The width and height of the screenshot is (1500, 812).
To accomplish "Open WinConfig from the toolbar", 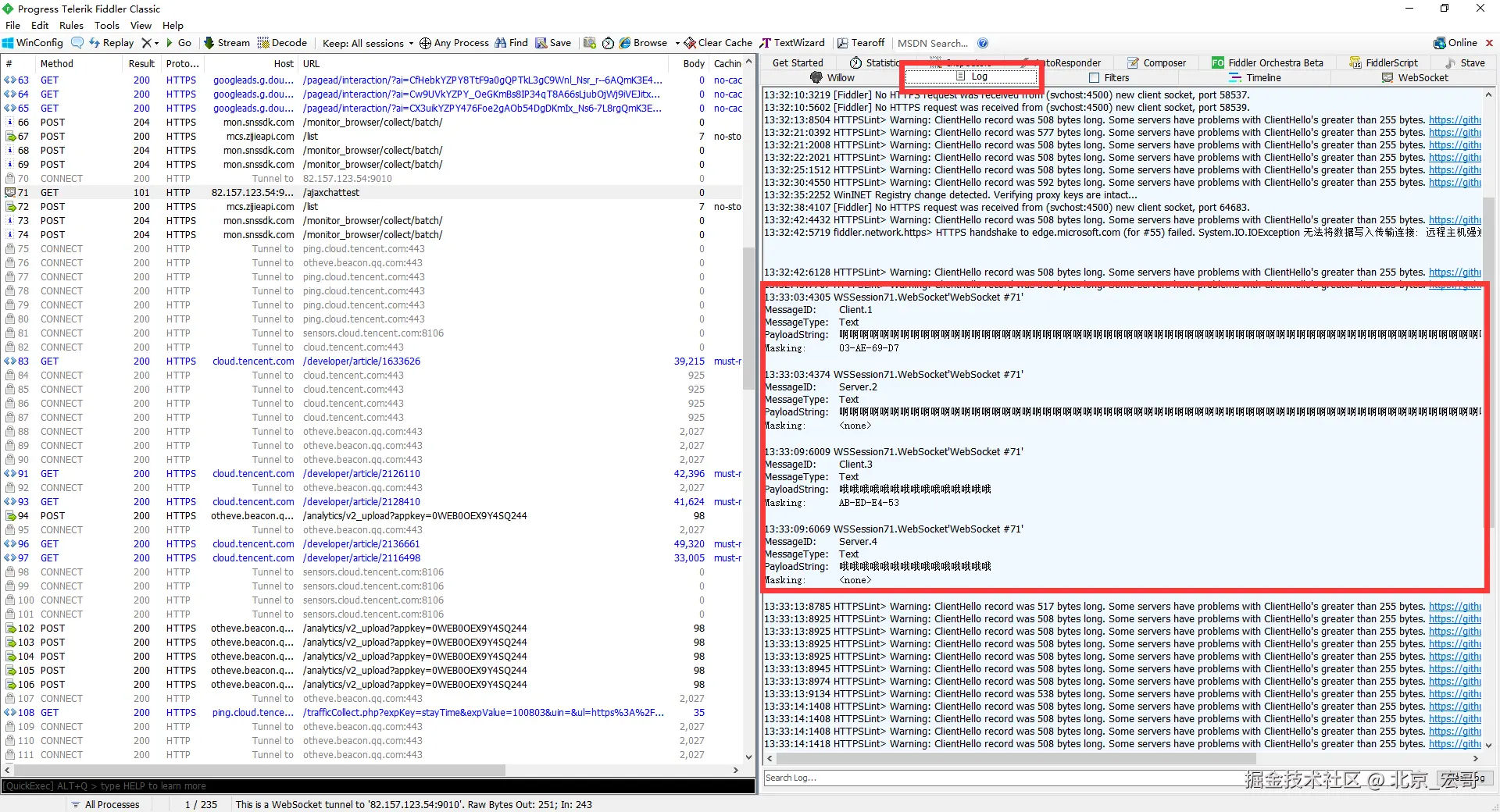I will pos(33,43).
